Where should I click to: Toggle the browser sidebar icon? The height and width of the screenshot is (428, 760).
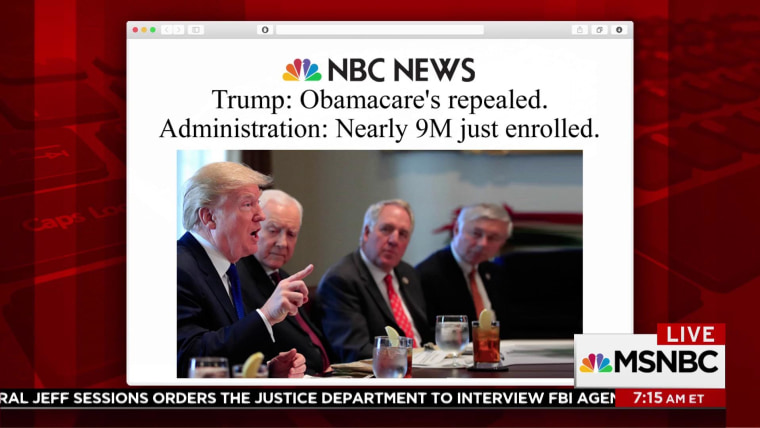tap(196, 30)
